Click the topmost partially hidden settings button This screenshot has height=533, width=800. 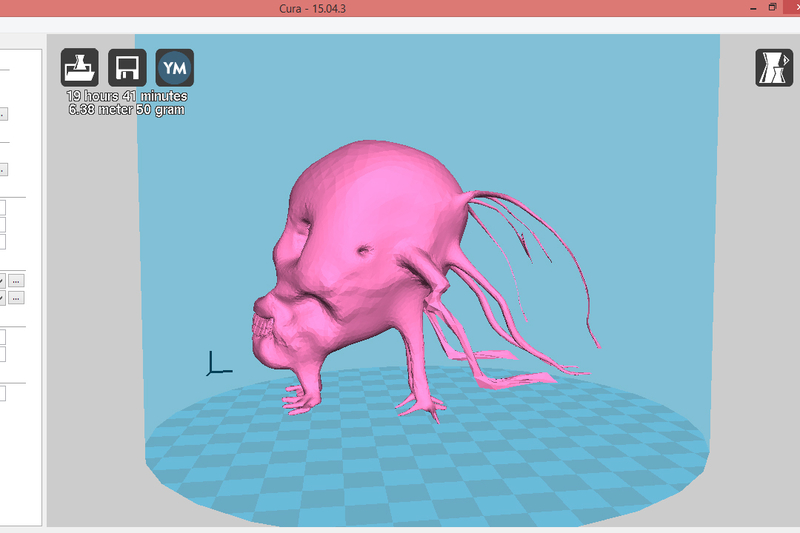[2, 114]
